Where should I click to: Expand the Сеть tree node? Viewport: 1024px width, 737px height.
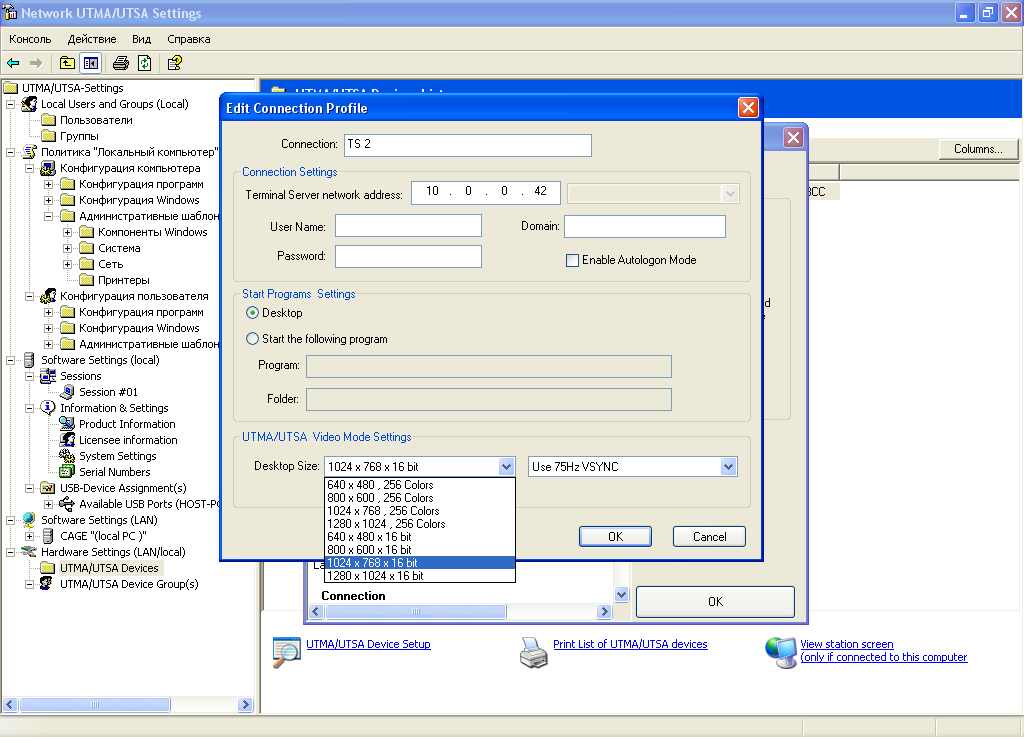click(67, 264)
